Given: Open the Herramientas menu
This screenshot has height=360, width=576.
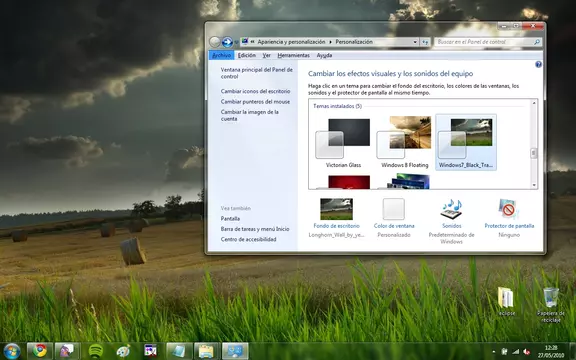Looking at the screenshot, I should click(x=293, y=55).
